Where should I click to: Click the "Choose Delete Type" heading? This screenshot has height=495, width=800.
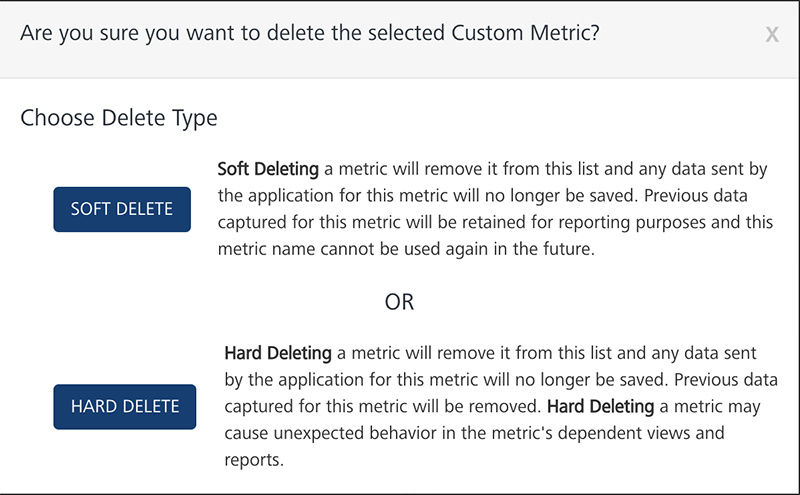[119, 118]
